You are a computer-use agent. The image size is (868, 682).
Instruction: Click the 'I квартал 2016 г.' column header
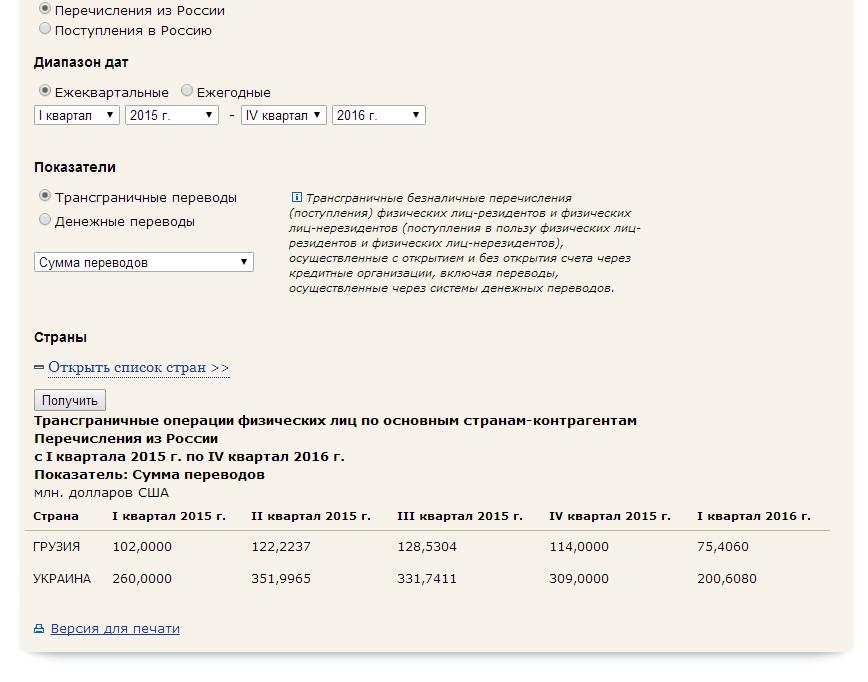753,516
